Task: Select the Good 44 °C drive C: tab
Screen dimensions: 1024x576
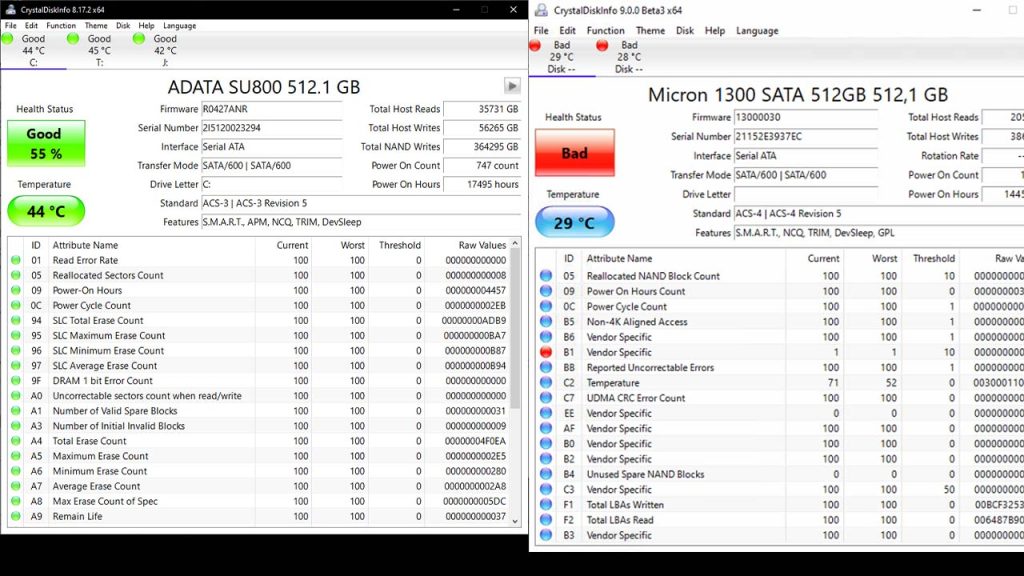Action: click(x=33, y=50)
